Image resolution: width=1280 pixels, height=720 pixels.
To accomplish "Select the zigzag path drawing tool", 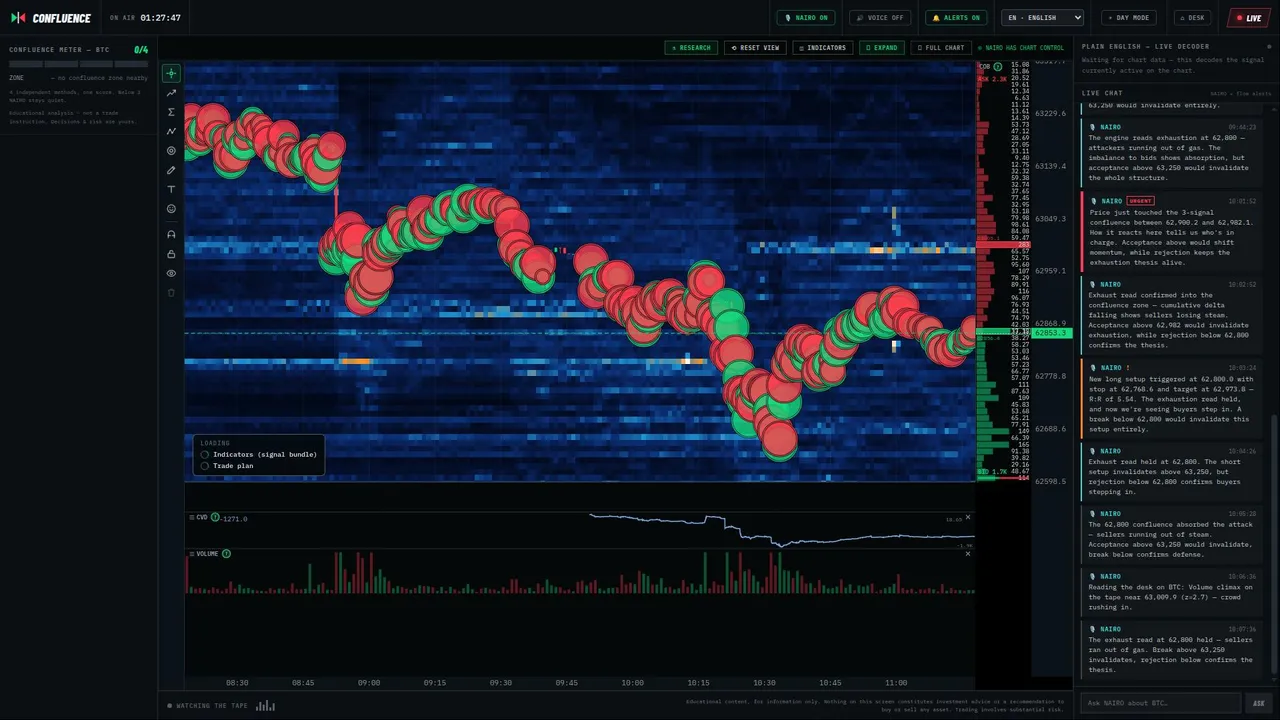I will pos(171,131).
